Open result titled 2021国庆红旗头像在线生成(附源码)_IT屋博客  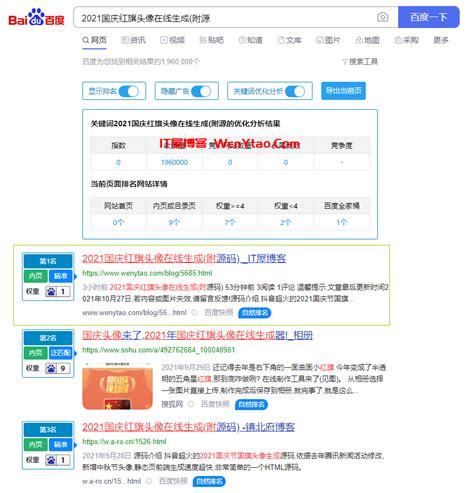(184, 258)
